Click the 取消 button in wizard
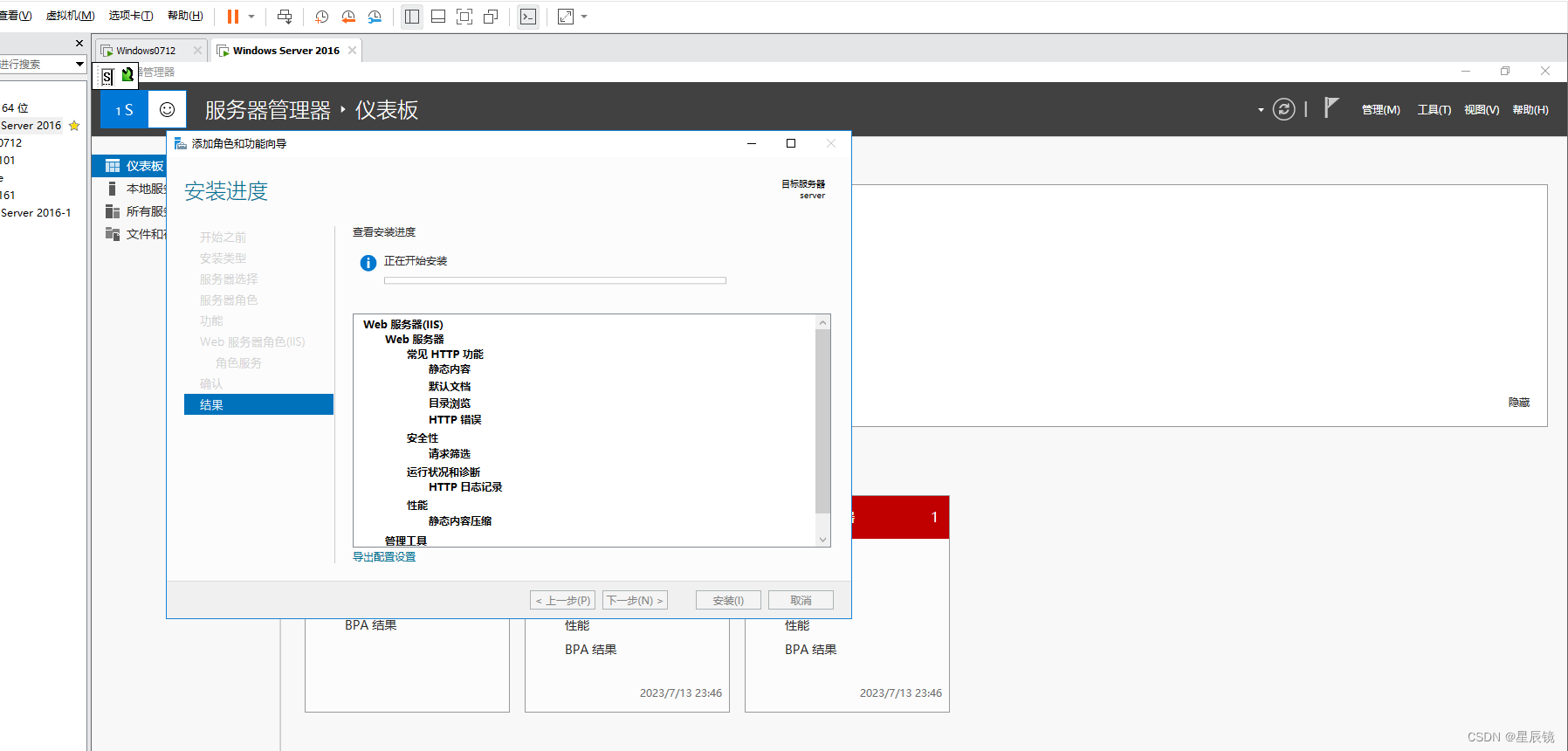This screenshot has height=751, width=1568. pyautogui.click(x=801, y=600)
